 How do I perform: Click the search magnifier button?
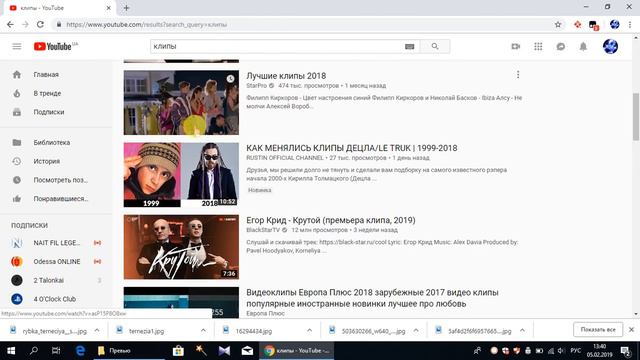(x=435, y=47)
